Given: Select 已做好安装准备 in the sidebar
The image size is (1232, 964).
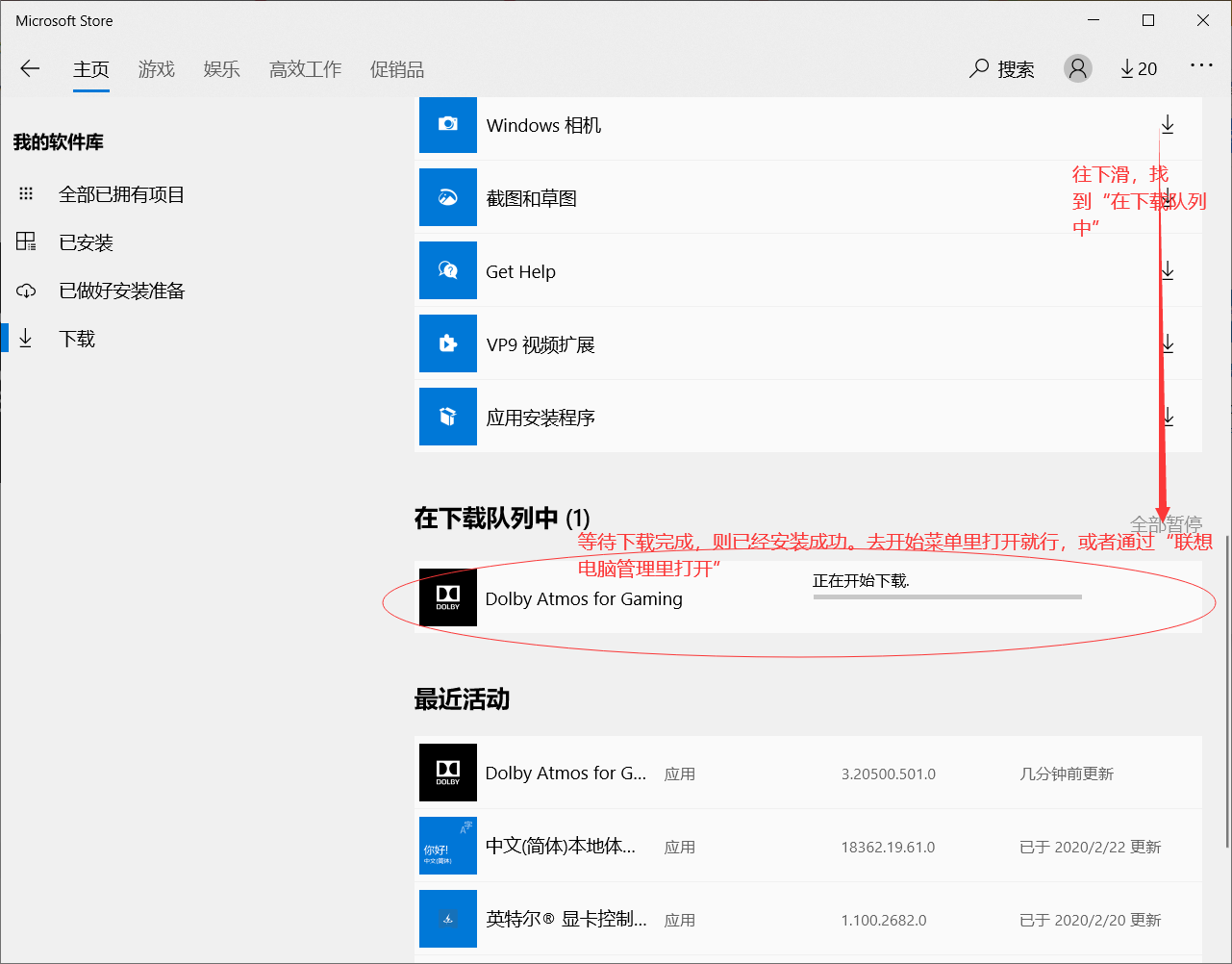Looking at the screenshot, I should (121, 291).
